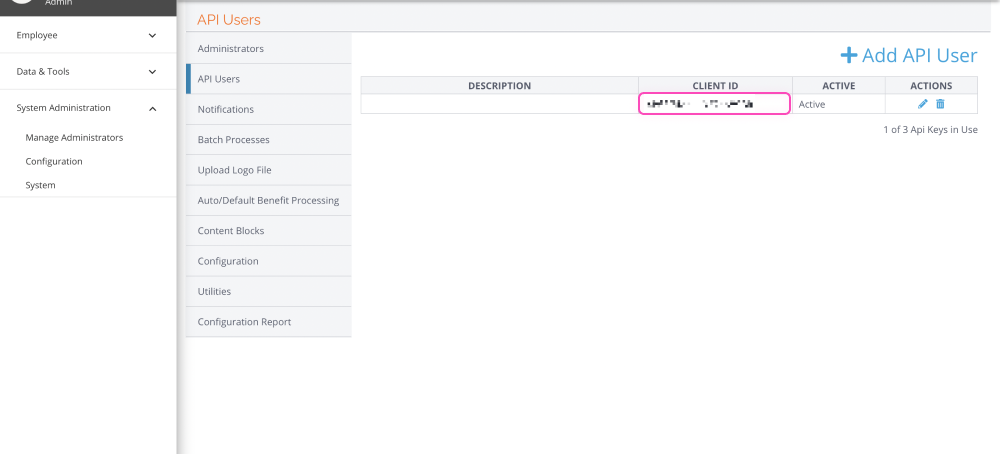Select Configuration under System Administration sidebar

click(x=54, y=161)
